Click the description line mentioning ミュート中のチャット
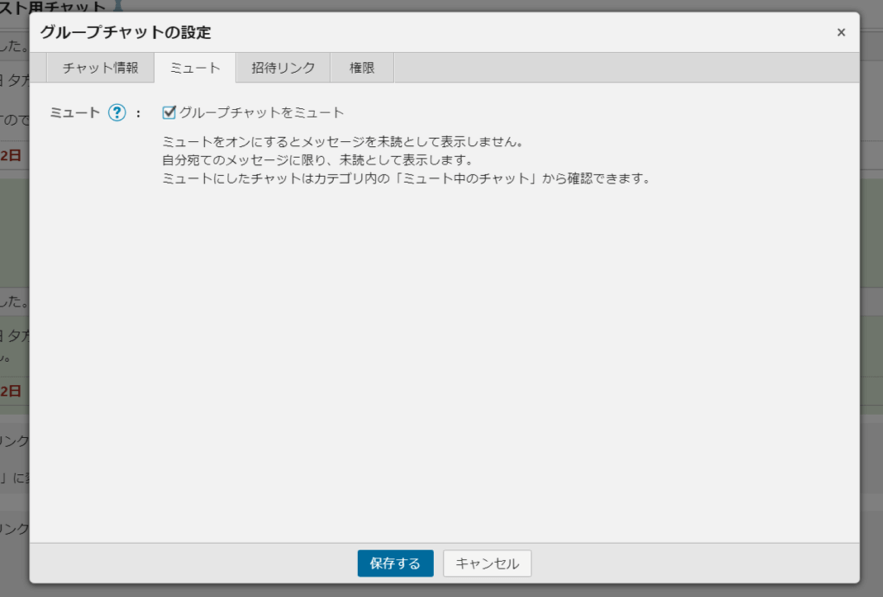 coord(406,179)
